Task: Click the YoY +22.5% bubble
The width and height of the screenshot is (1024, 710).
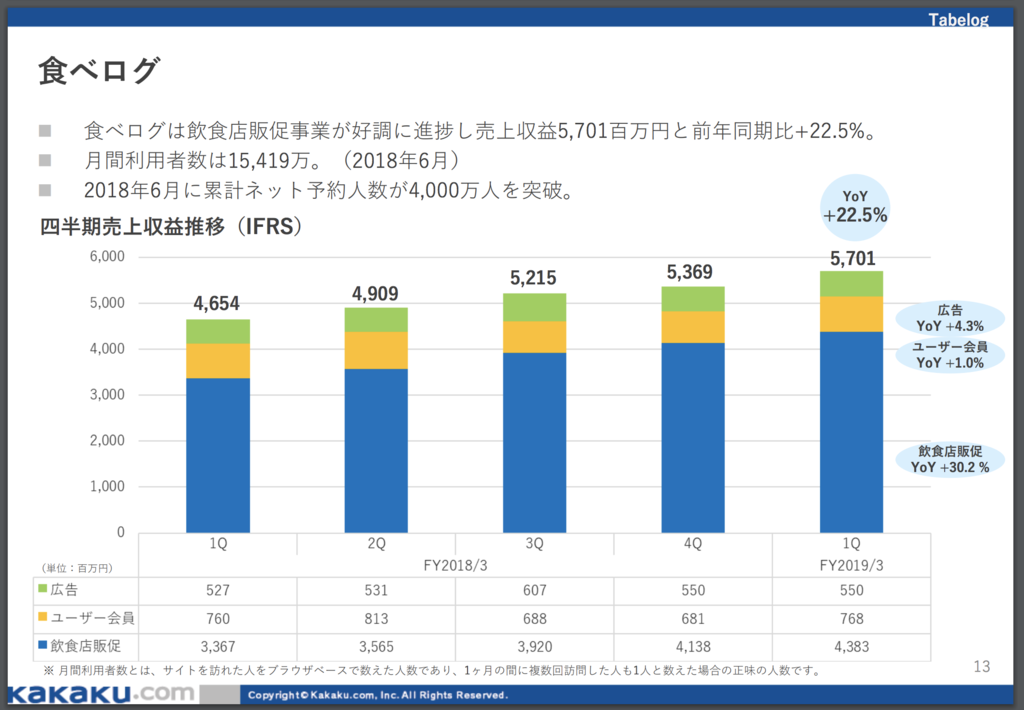Action: tap(855, 207)
